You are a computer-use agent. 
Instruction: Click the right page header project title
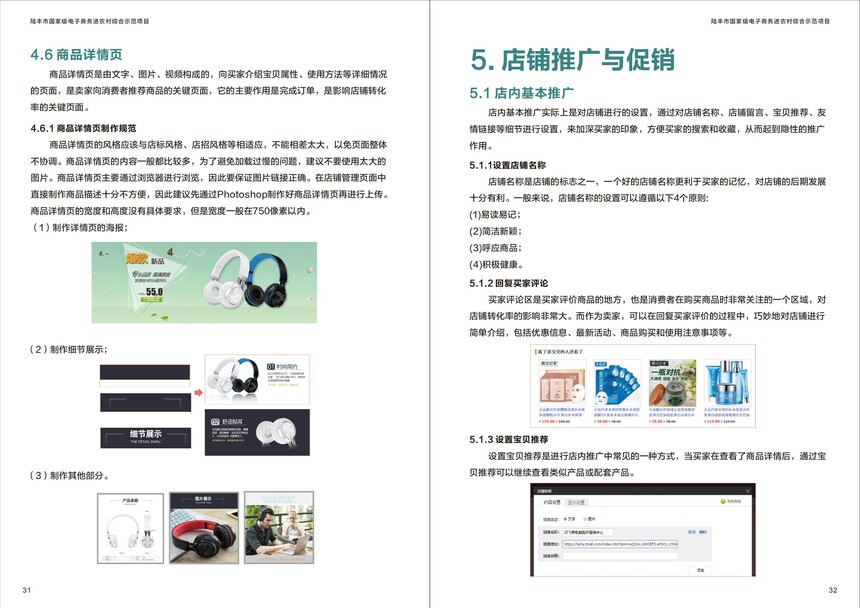coord(770,21)
